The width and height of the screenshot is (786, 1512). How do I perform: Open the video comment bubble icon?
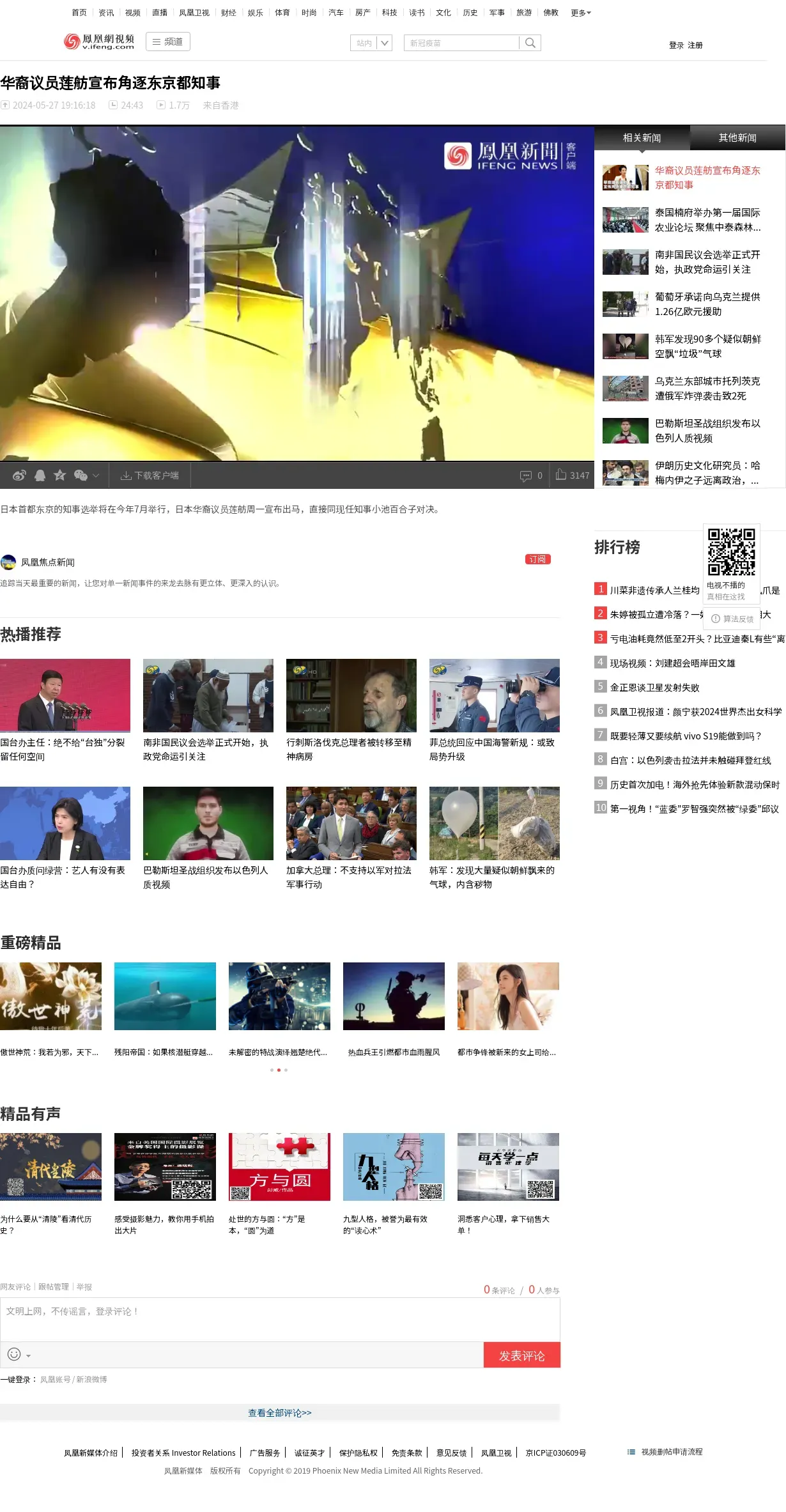click(526, 475)
